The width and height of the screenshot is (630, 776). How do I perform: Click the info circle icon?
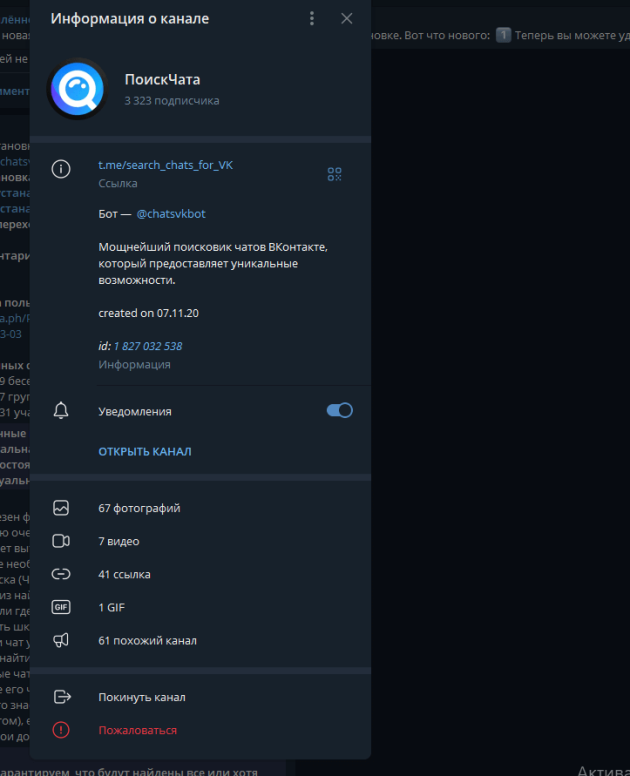pos(61,169)
